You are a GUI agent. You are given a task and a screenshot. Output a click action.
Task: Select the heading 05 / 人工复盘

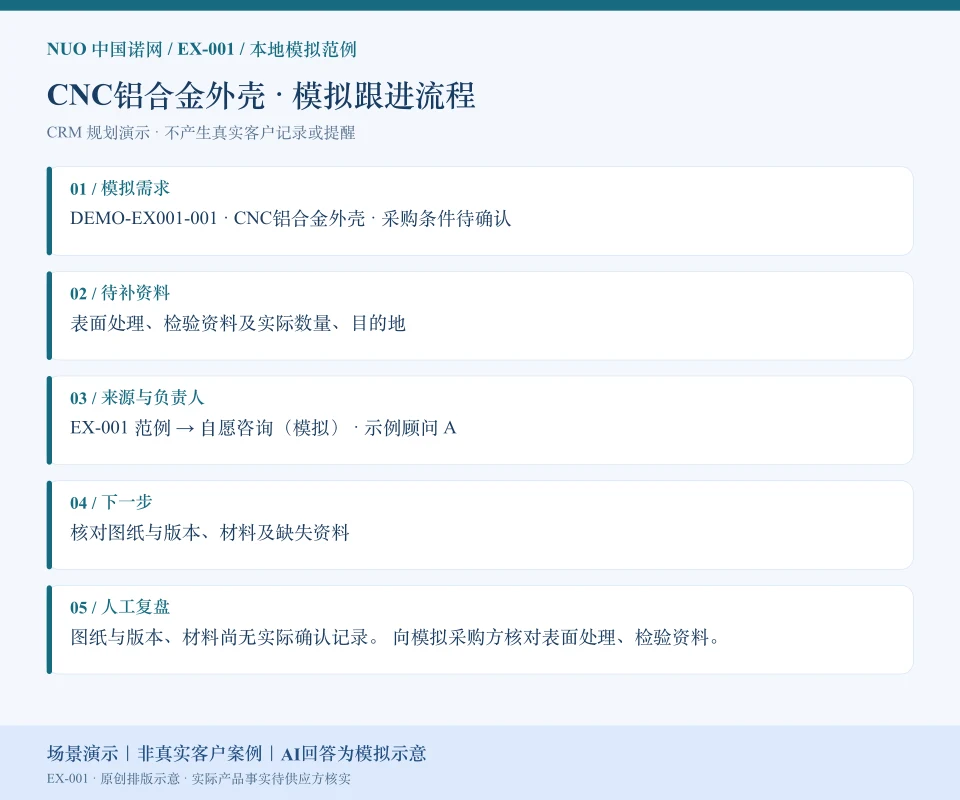pyautogui.click(x=119, y=607)
